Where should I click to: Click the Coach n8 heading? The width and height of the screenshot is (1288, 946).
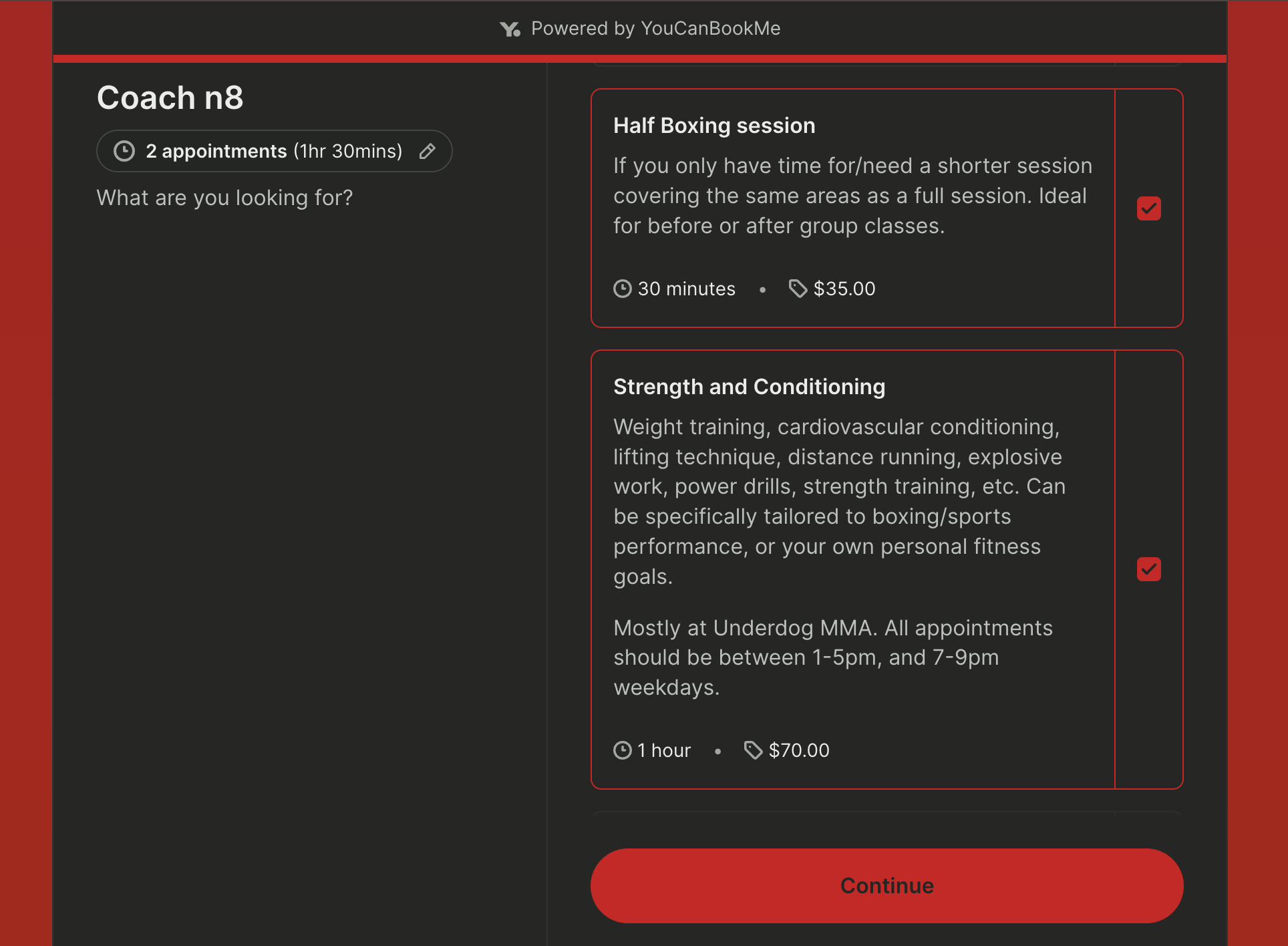[x=170, y=98]
